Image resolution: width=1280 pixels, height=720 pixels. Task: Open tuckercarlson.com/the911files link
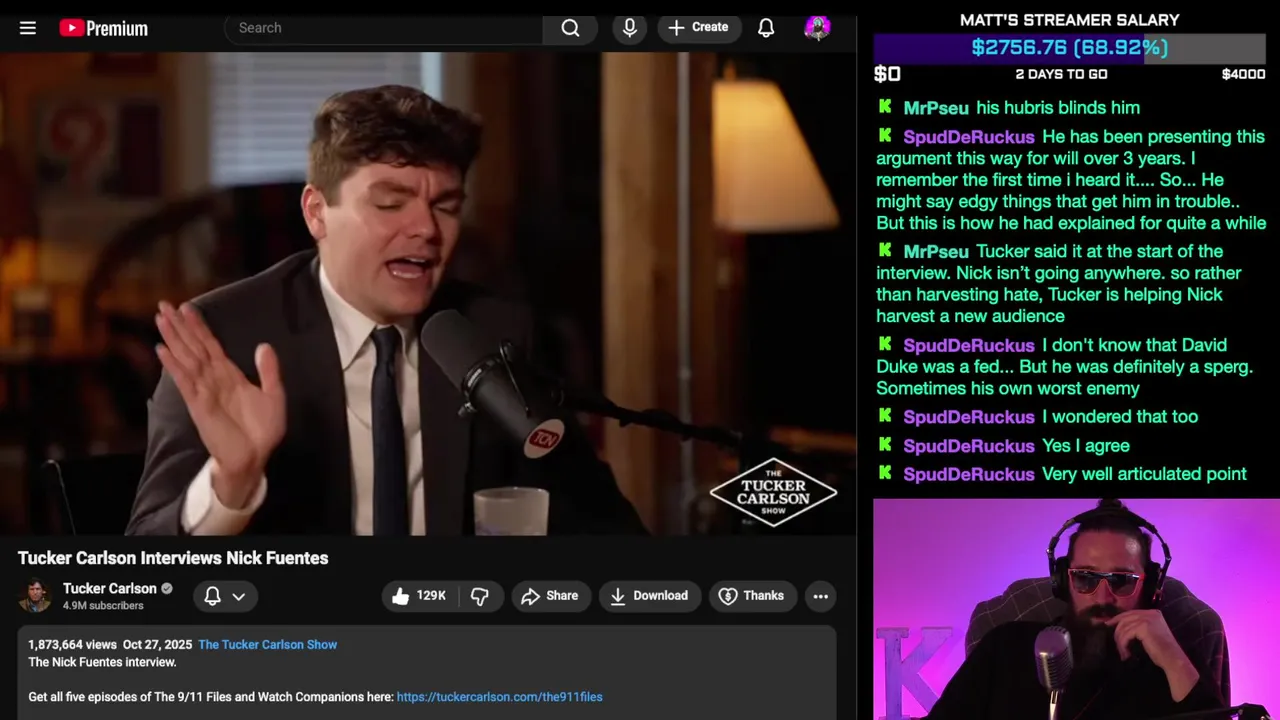coord(499,697)
